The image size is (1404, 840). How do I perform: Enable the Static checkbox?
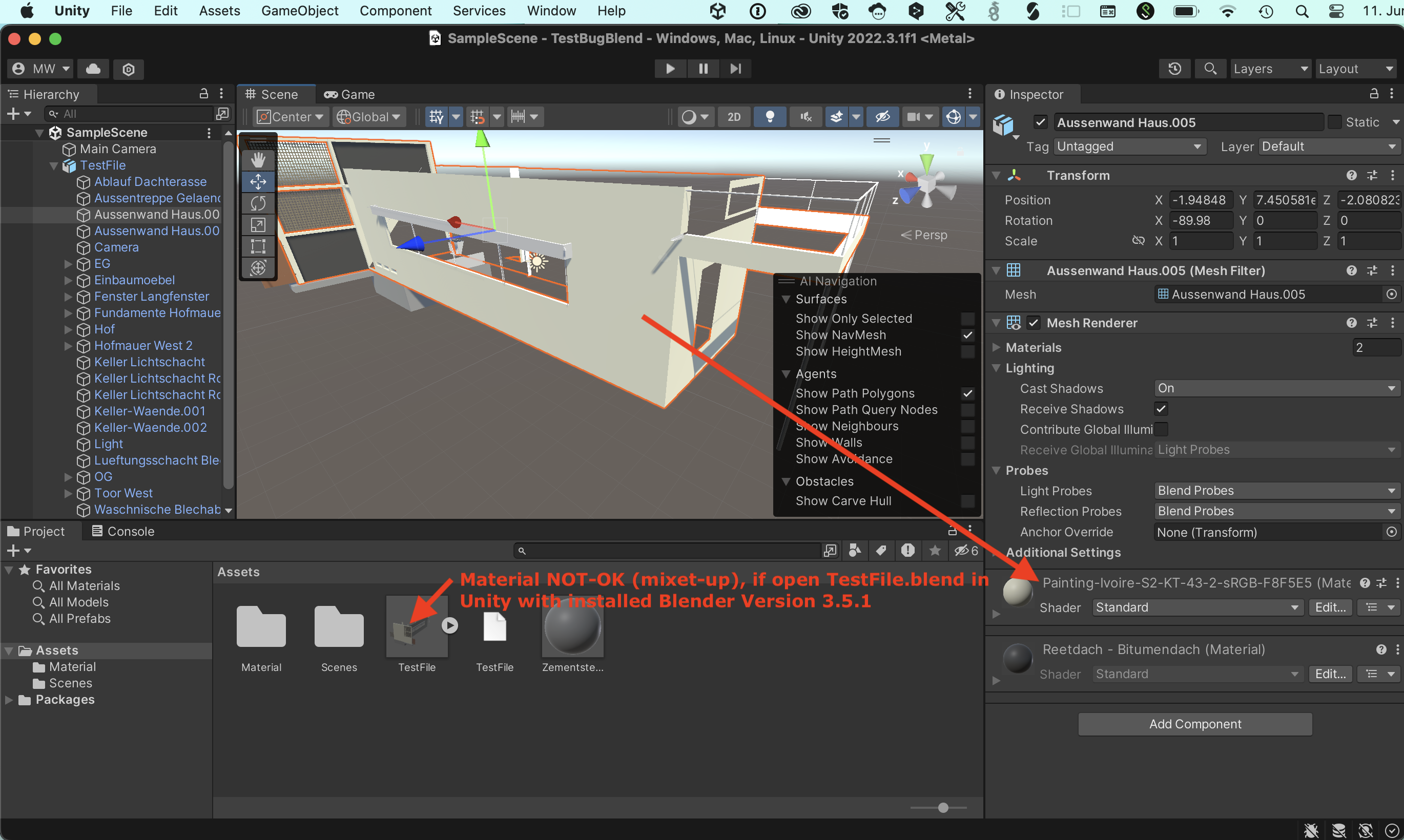pyautogui.click(x=1334, y=122)
